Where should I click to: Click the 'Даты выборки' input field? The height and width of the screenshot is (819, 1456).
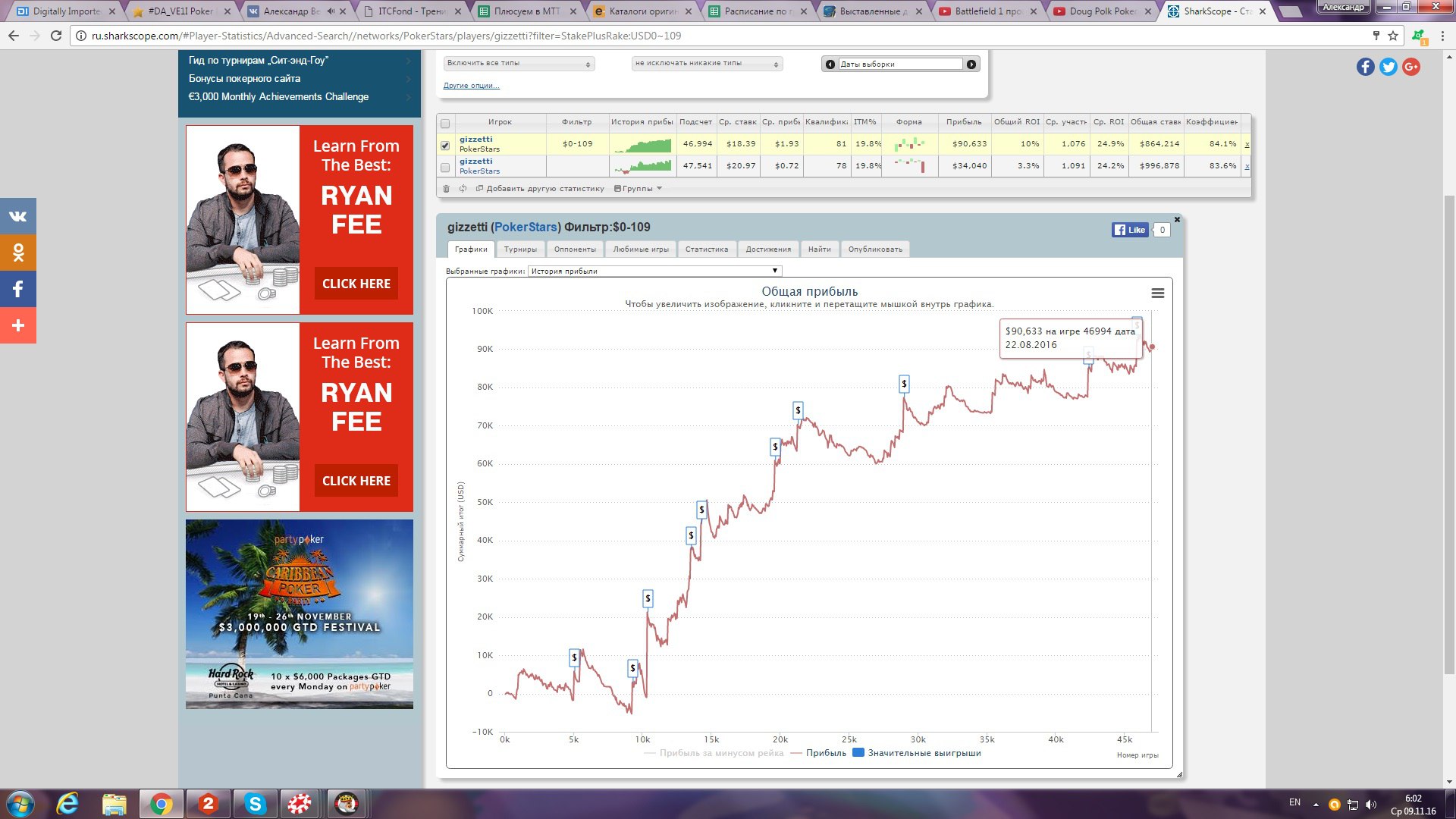point(899,64)
